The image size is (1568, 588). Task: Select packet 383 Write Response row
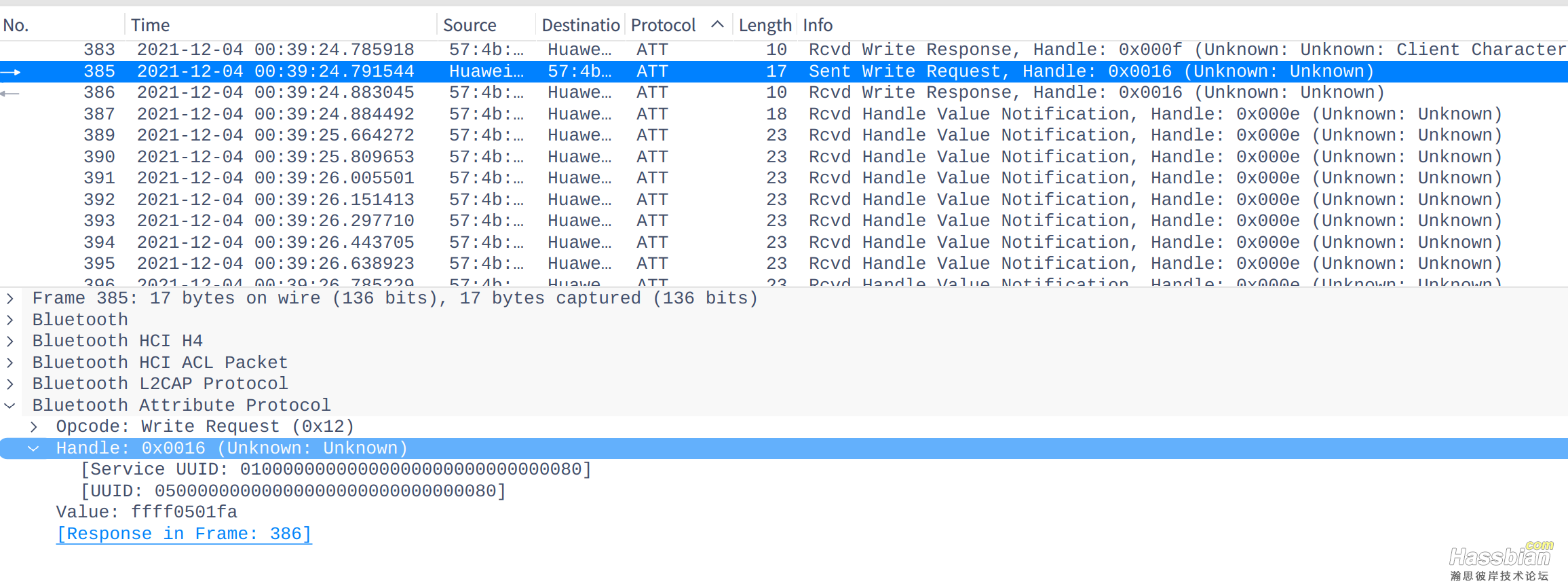(784, 50)
